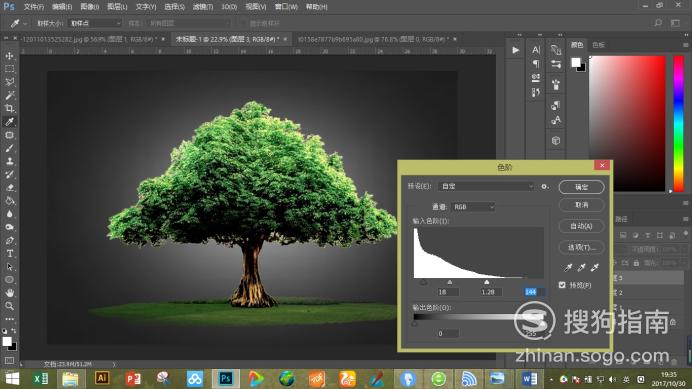Open Illustrator from the taskbar
Viewport: 692px width, 389px height.
(102, 378)
